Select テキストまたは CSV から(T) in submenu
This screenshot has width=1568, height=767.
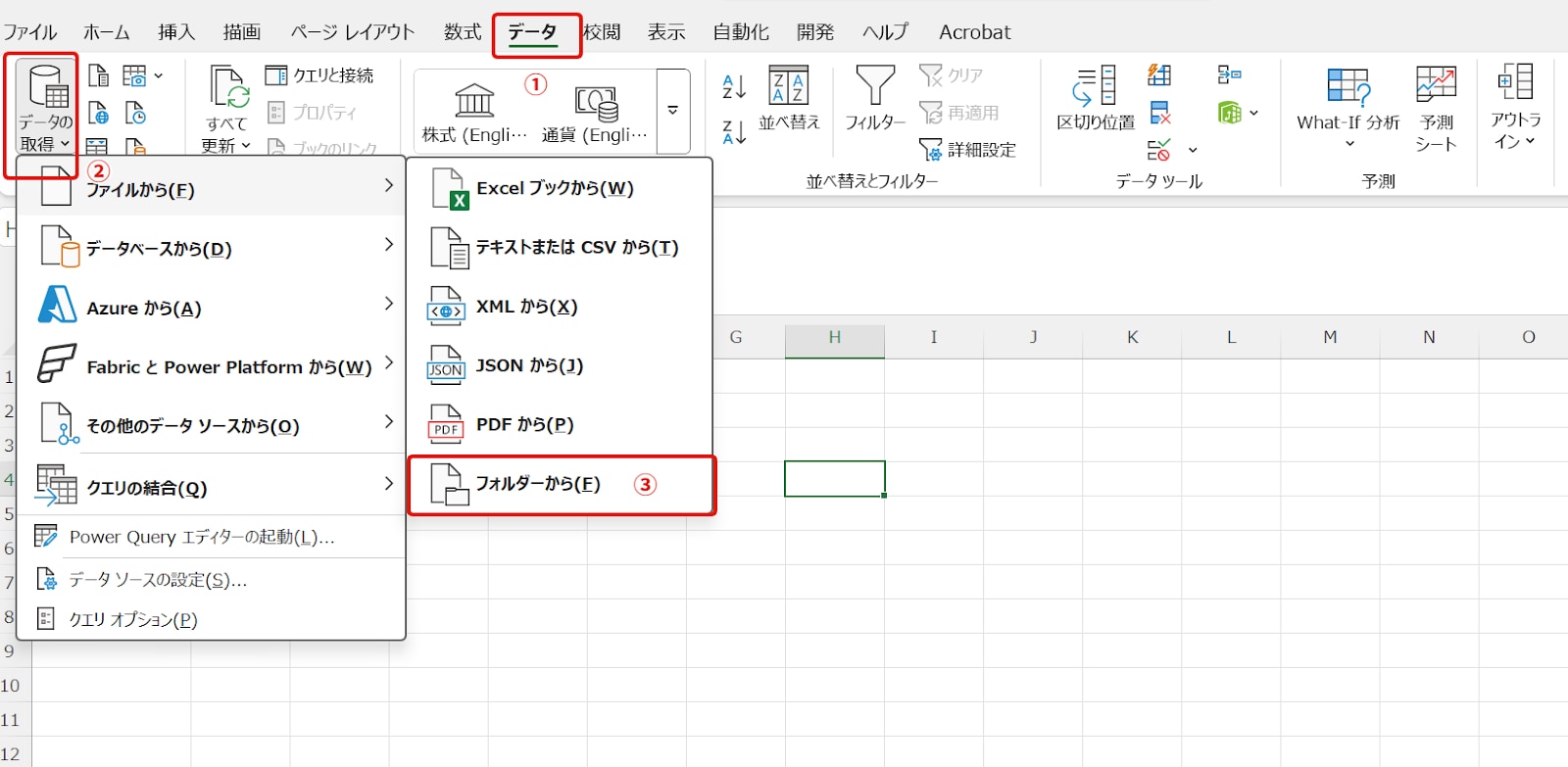tap(560, 247)
